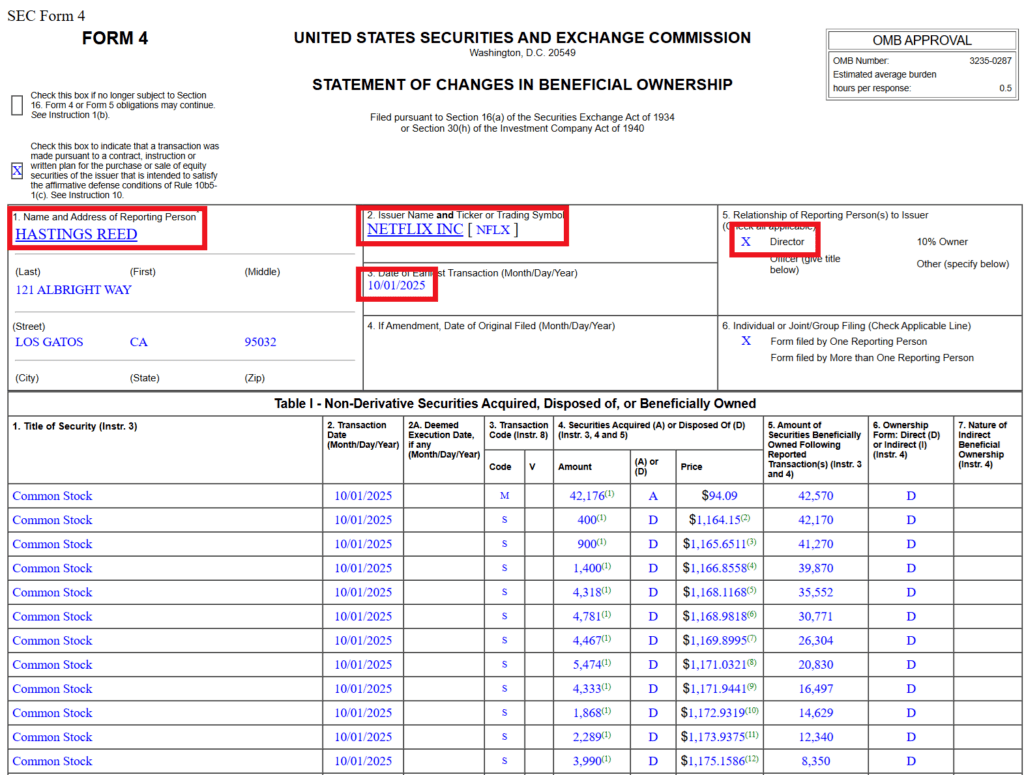The image size is (1024, 775).
Task: Click the OMB Number 3235-0287 value
Action: tap(989, 61)
